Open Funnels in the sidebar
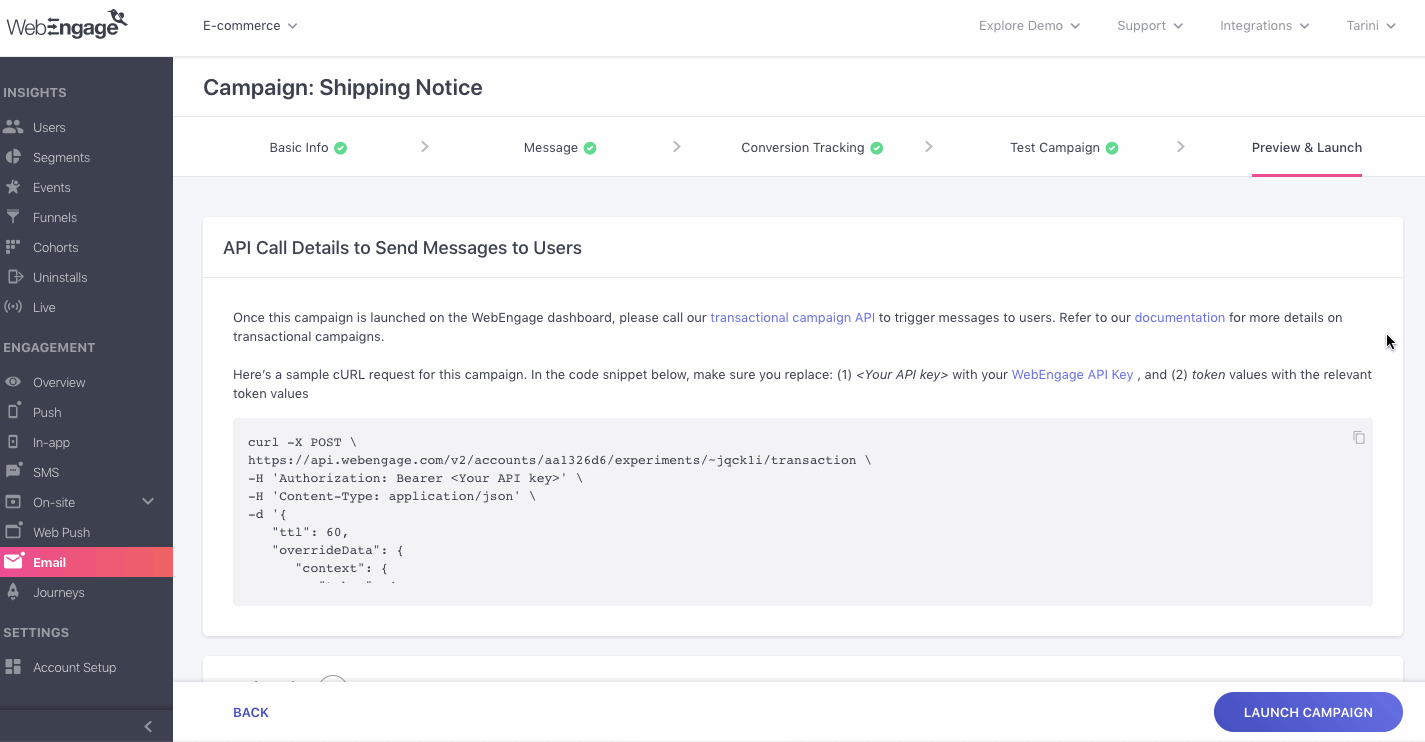 click(x=55, y=217)
